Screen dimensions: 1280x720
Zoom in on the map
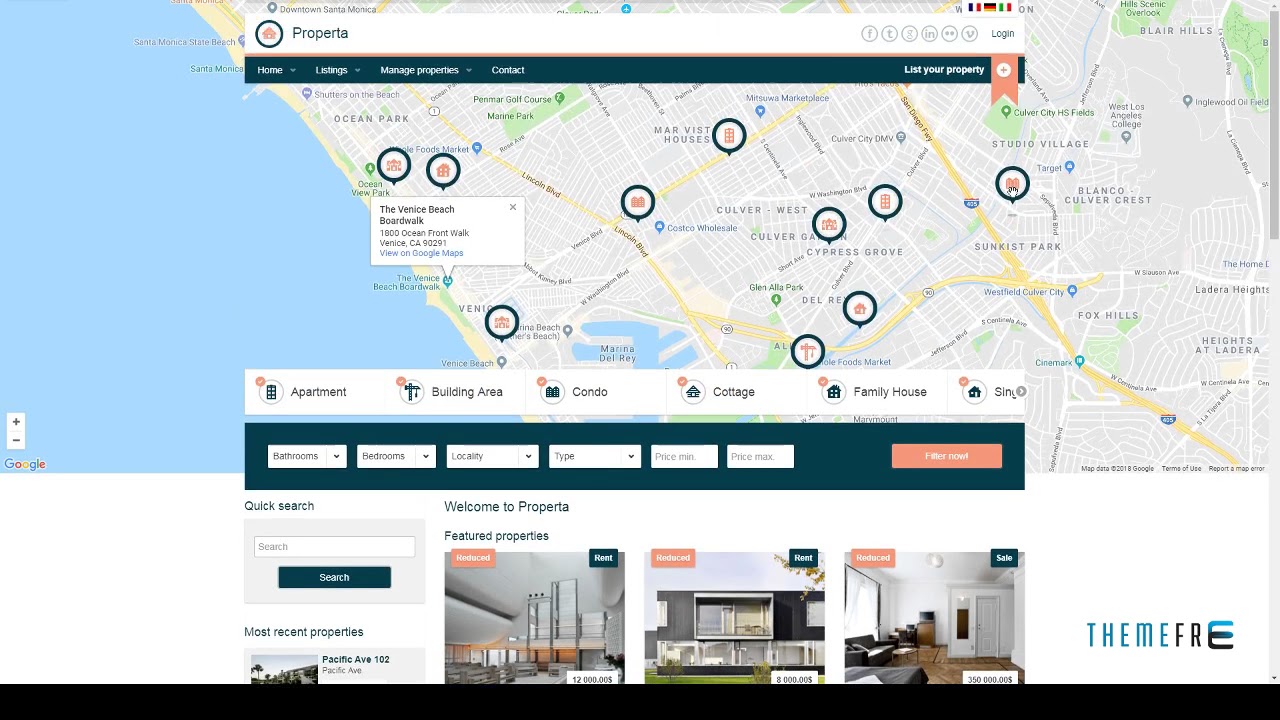(x=16, y=422)
